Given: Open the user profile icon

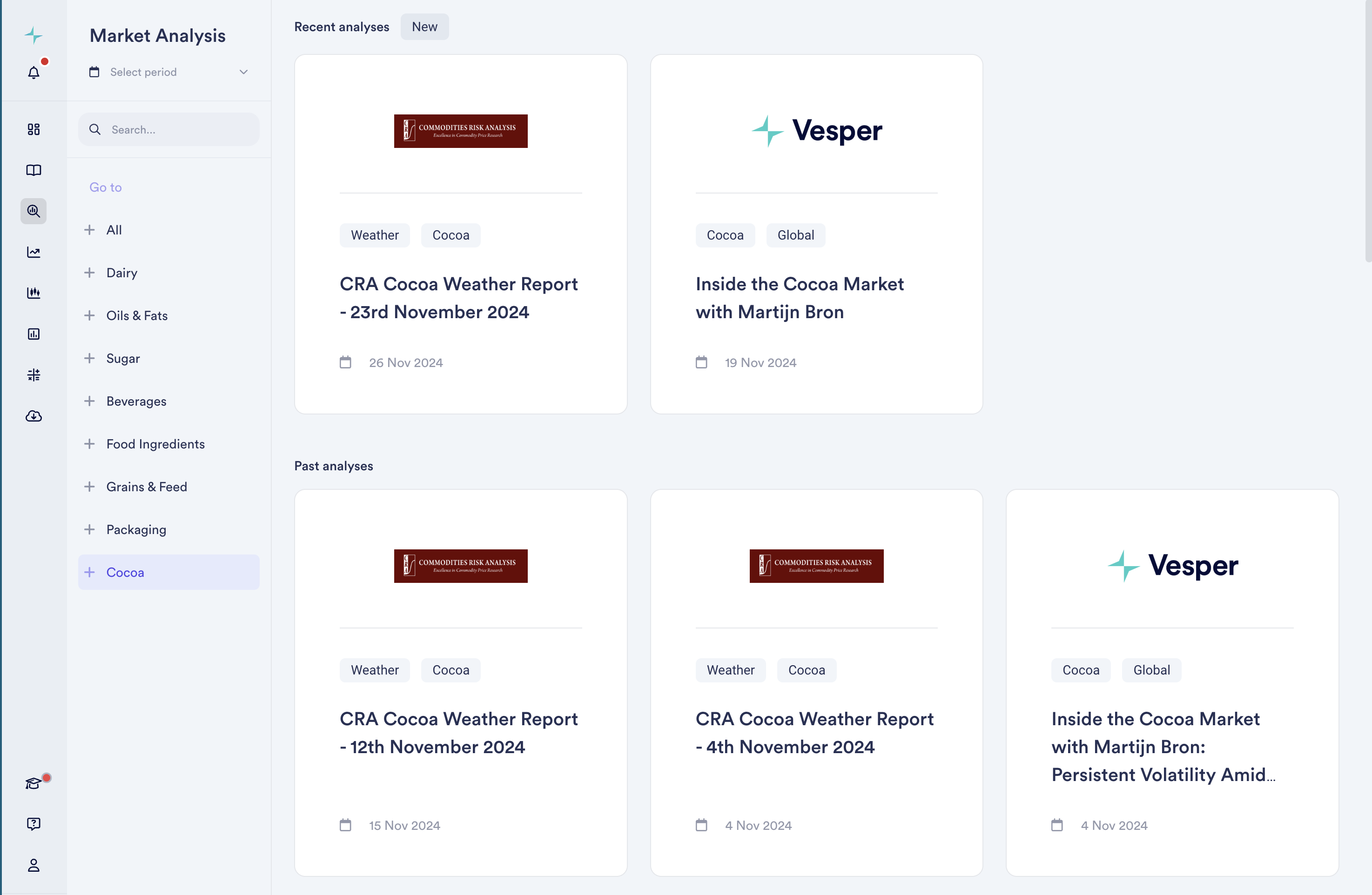Looking at the screenshot, I should [34, 865].
